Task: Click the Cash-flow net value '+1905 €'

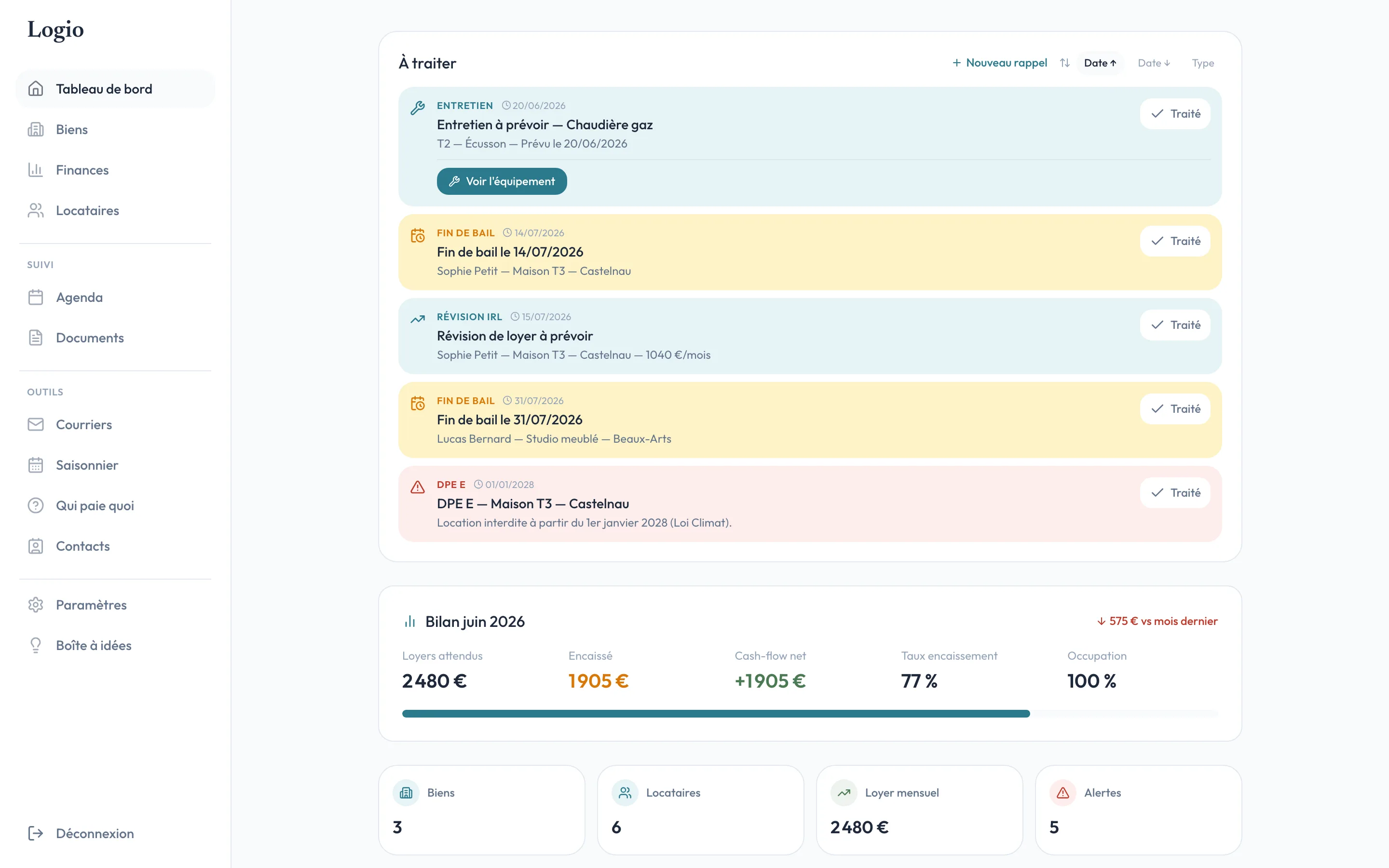Action: (770, 681)
